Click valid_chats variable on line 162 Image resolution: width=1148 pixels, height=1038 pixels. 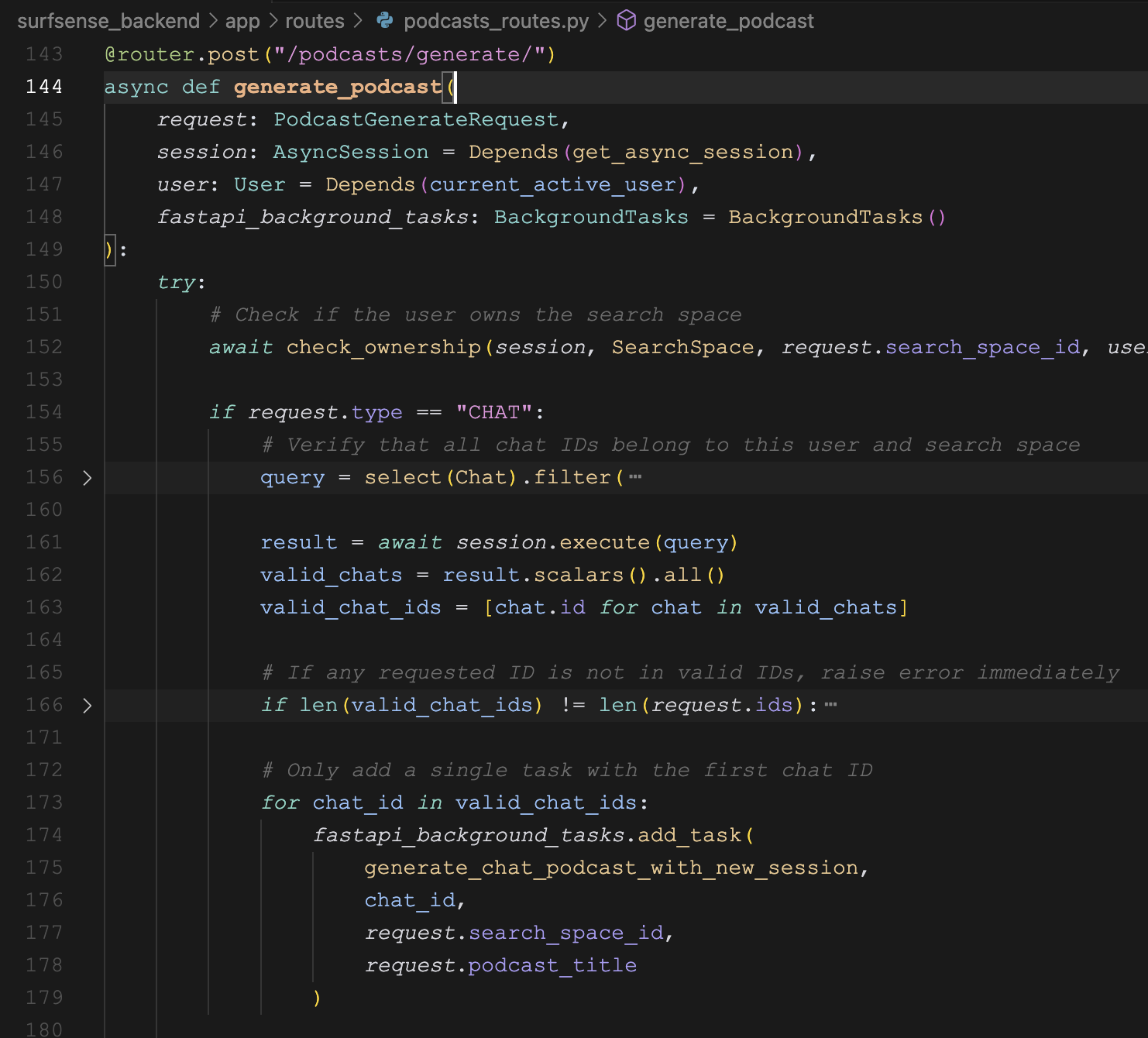(x=332, y=575)
